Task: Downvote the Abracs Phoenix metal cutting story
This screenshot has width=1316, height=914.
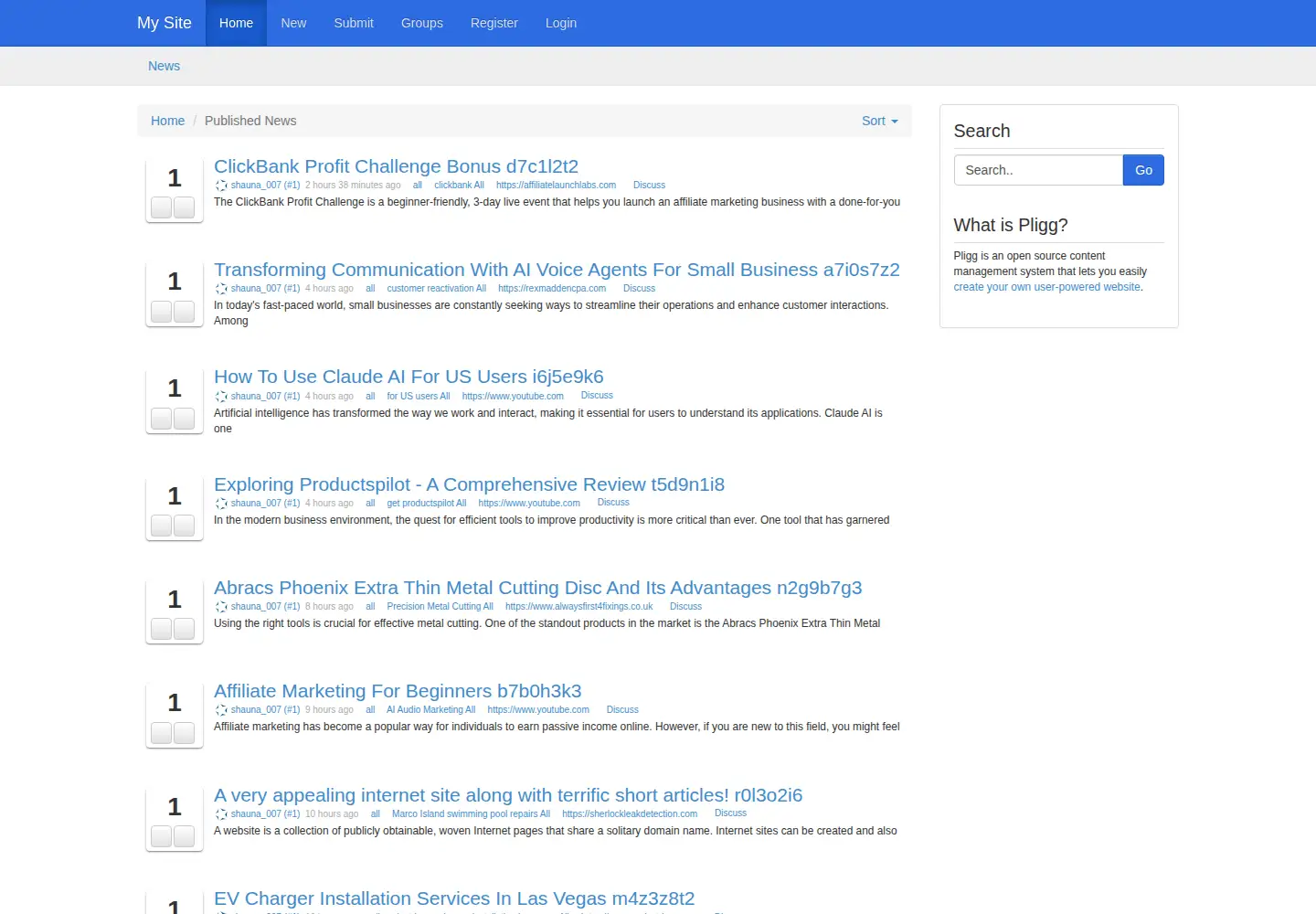Action: pos(185,629)
